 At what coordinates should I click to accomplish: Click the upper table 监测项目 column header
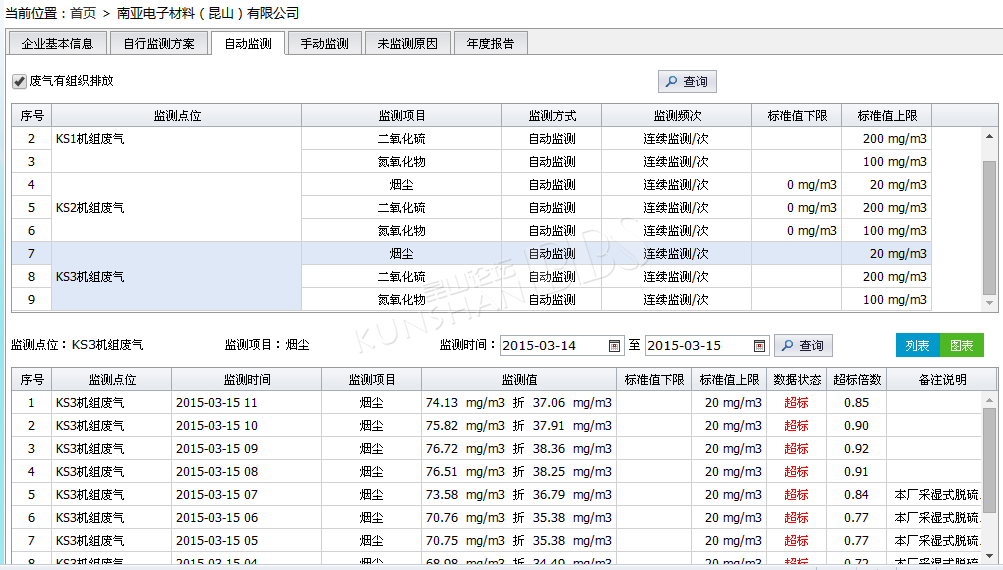pyautogui.click(x=402, y=115)
